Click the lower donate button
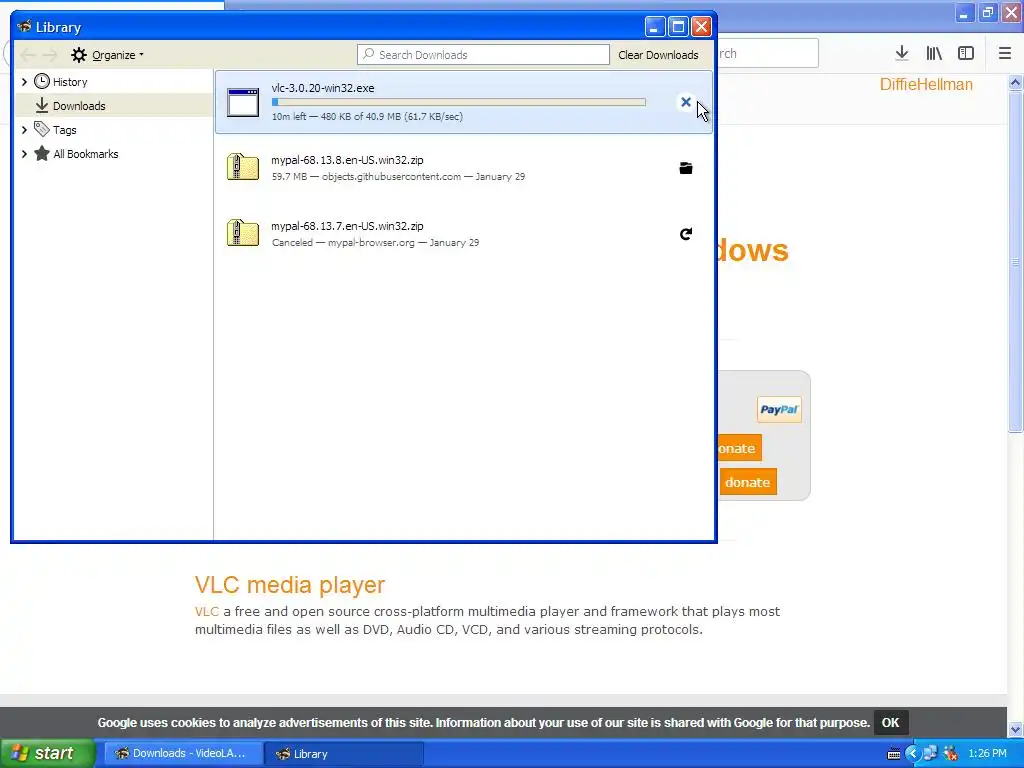The width and height of the screenshot is (1024, 768). [748, 482]
